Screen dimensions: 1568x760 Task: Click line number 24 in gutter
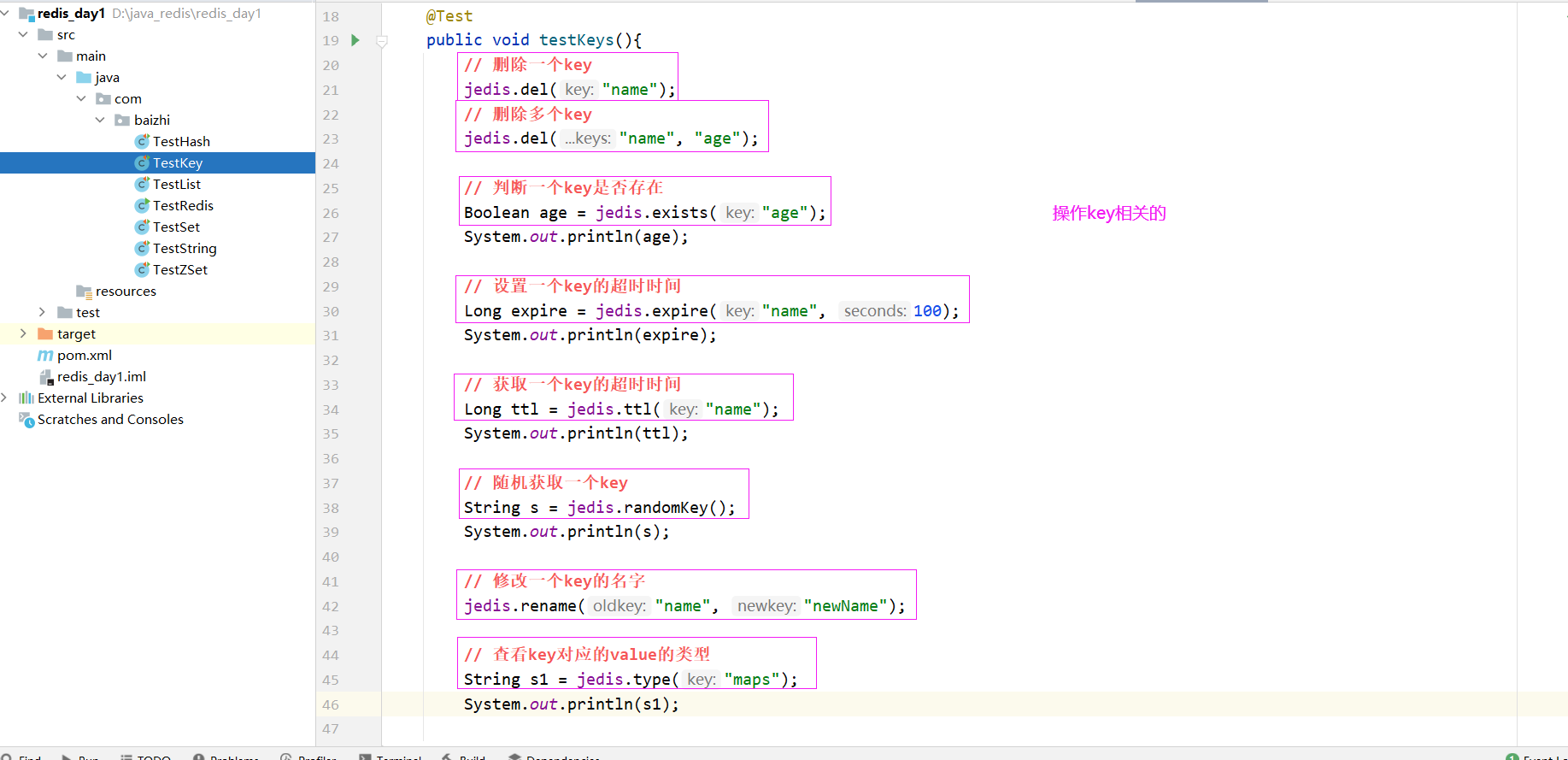[331, 163]
